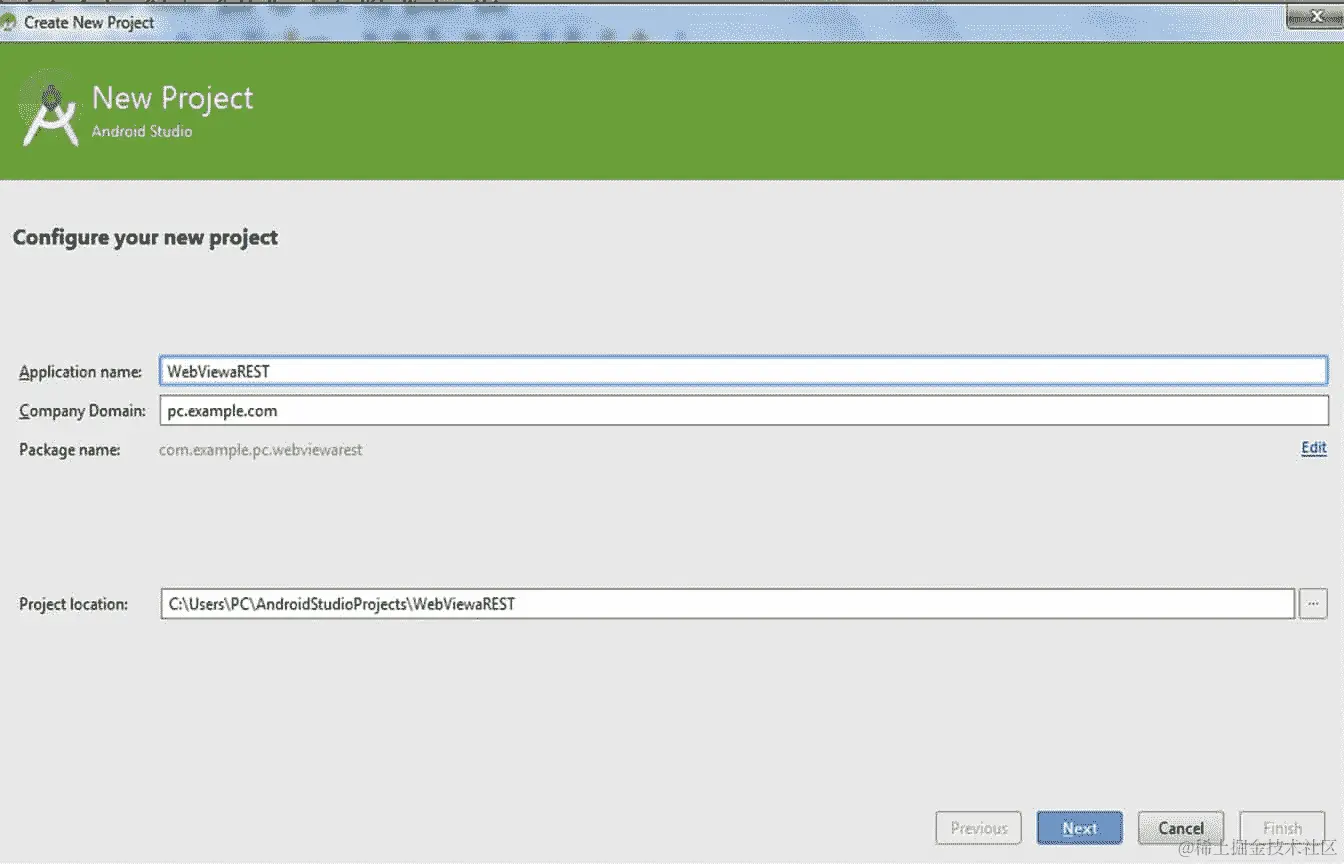Click the disabled Finish button
This screenshot has height=864, width=1344.
coord(1282,827)
